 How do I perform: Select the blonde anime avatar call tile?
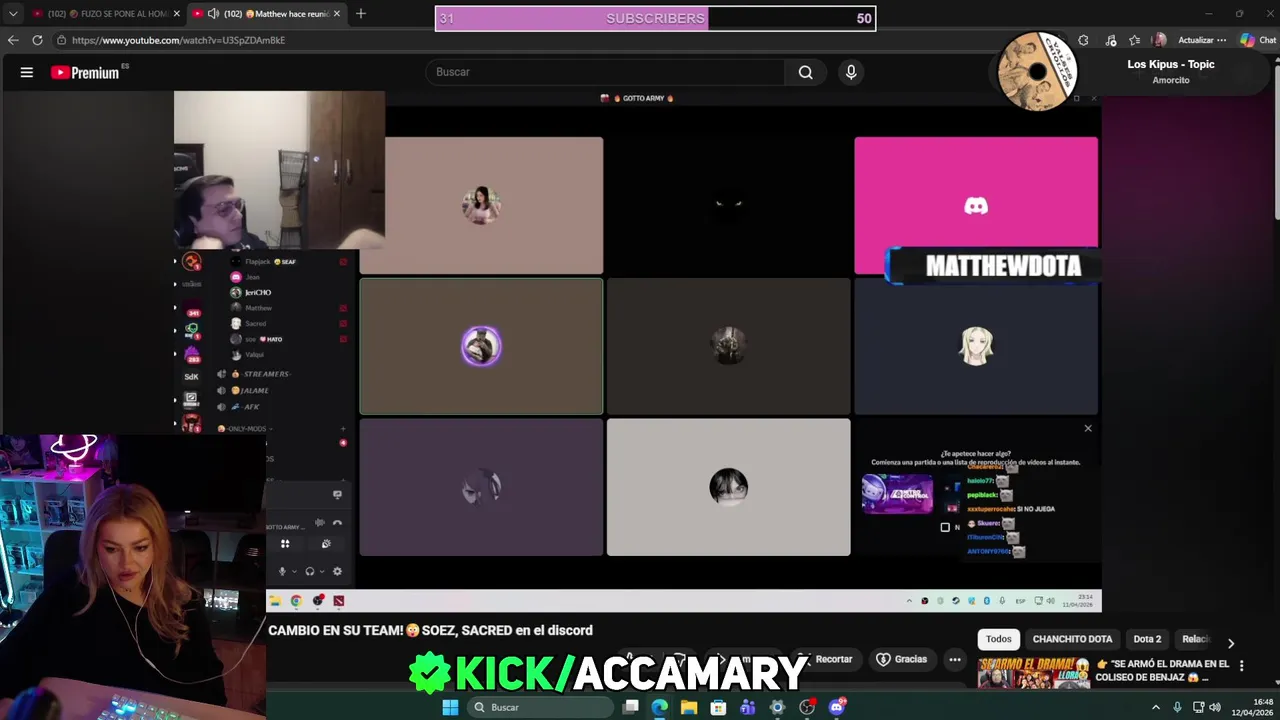(976, 346)
